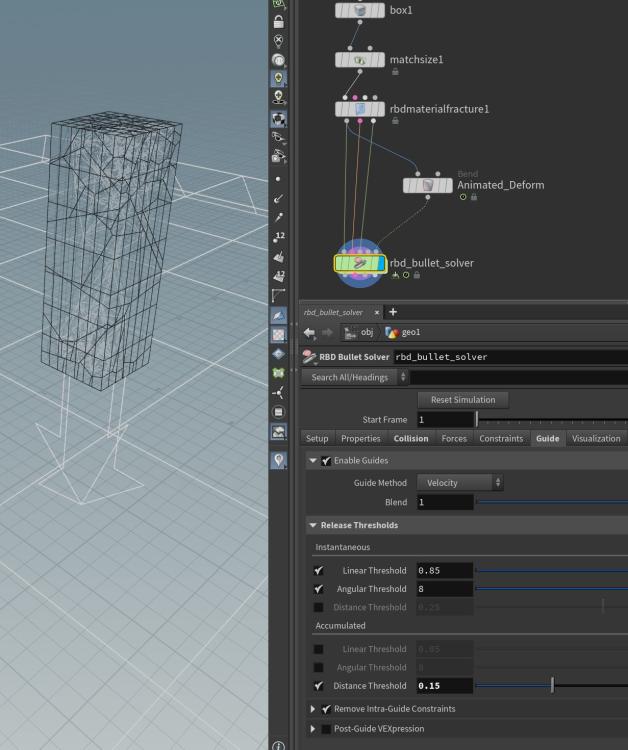Add new pane tab with plus button
This screenshot has height=750, width=628.
[393, 312]
